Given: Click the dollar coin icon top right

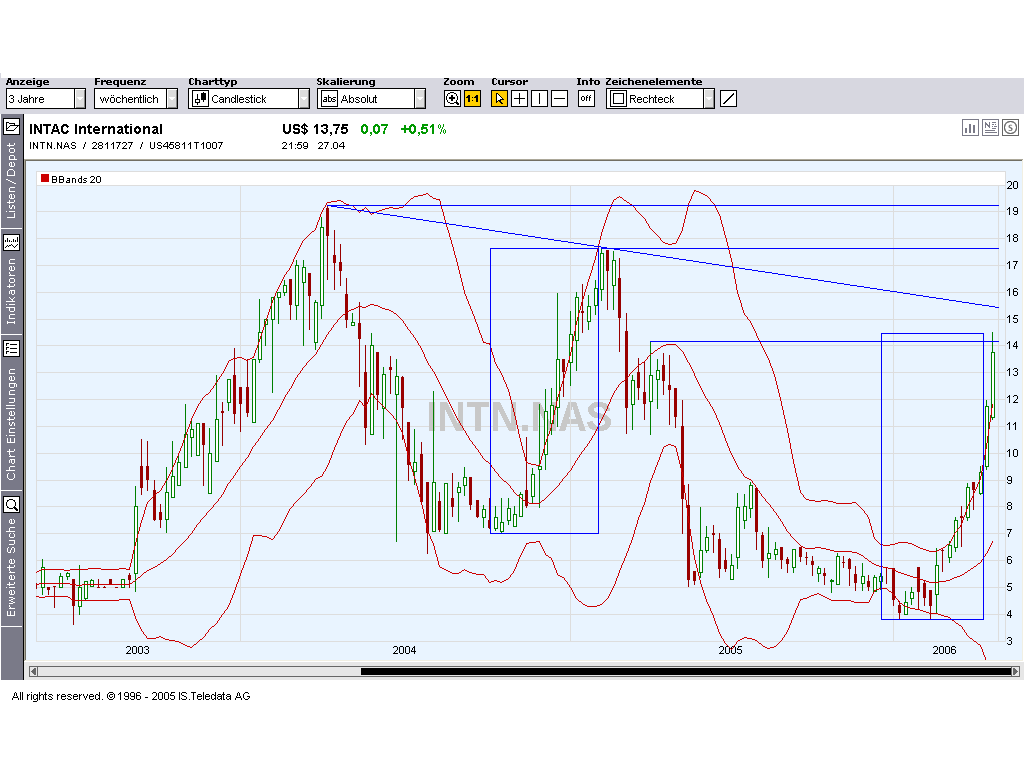Looking at the screenshot, I should [x=1010, y=128].
